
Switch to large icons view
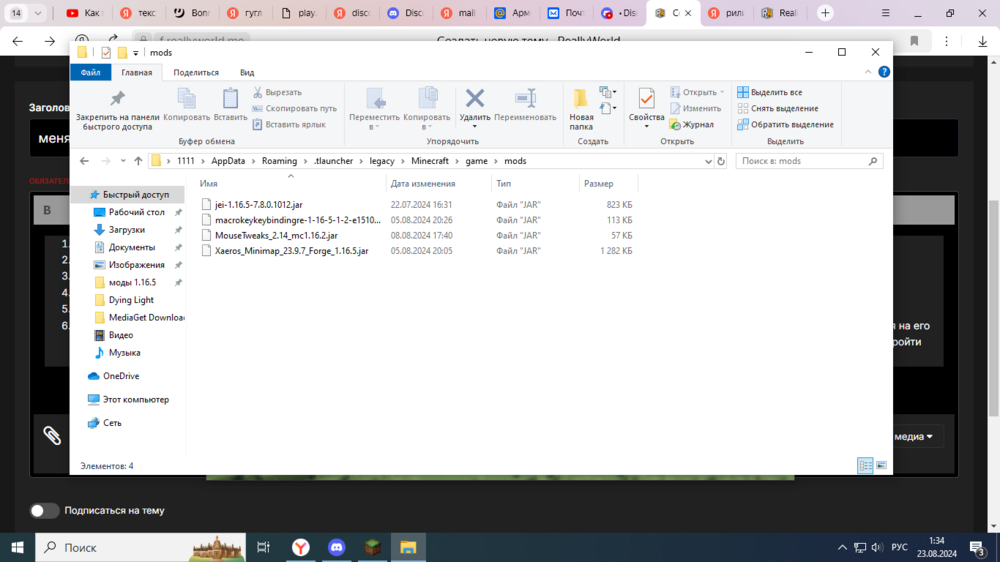pos(881,466)
